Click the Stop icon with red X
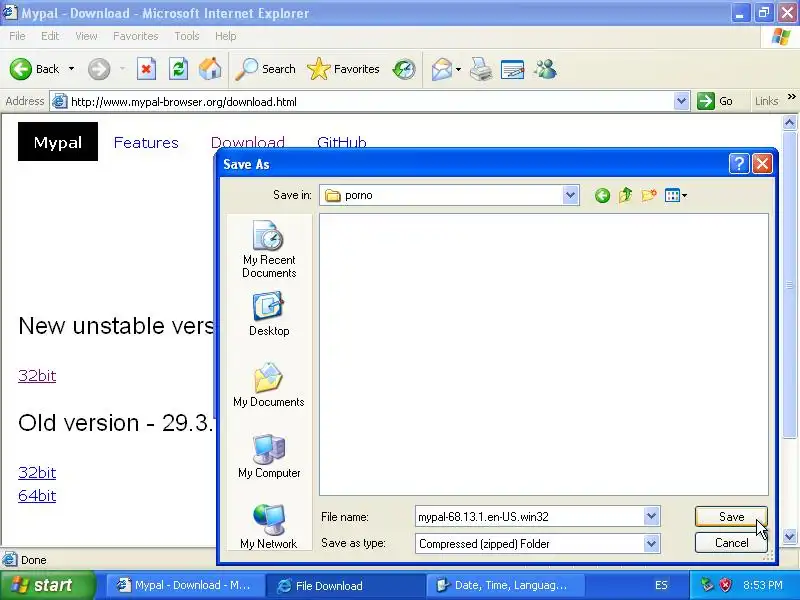Viewport: 800px width, 600px height. coord(146,69)
